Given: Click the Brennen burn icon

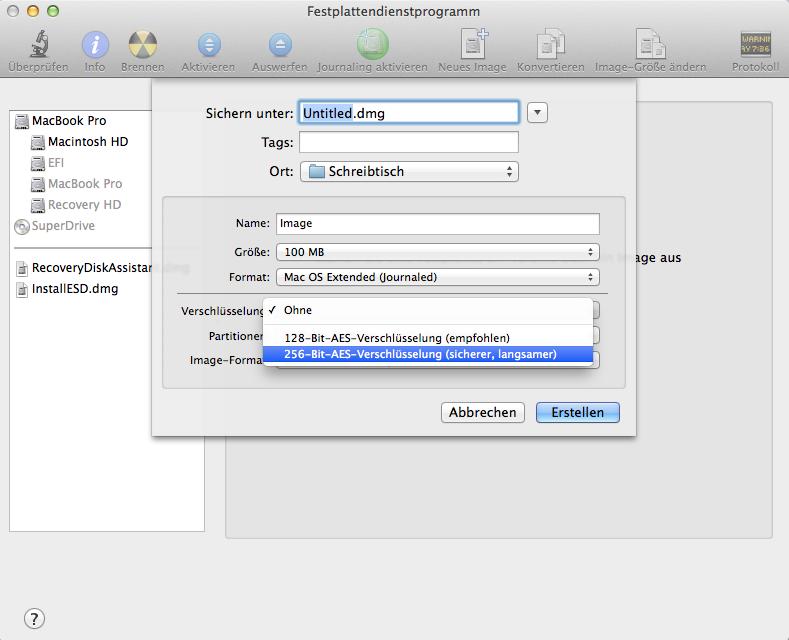Looking at the screenshot, I should [x=142, y=45].
